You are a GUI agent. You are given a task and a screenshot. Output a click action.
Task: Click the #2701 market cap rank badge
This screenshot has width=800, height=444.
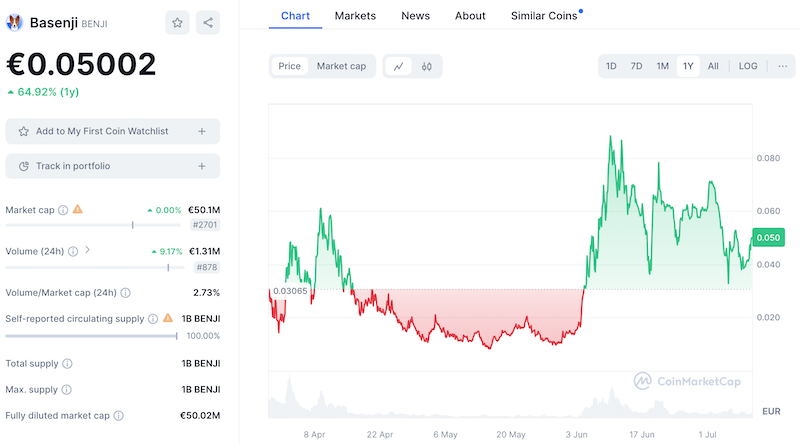pos(205,225)
